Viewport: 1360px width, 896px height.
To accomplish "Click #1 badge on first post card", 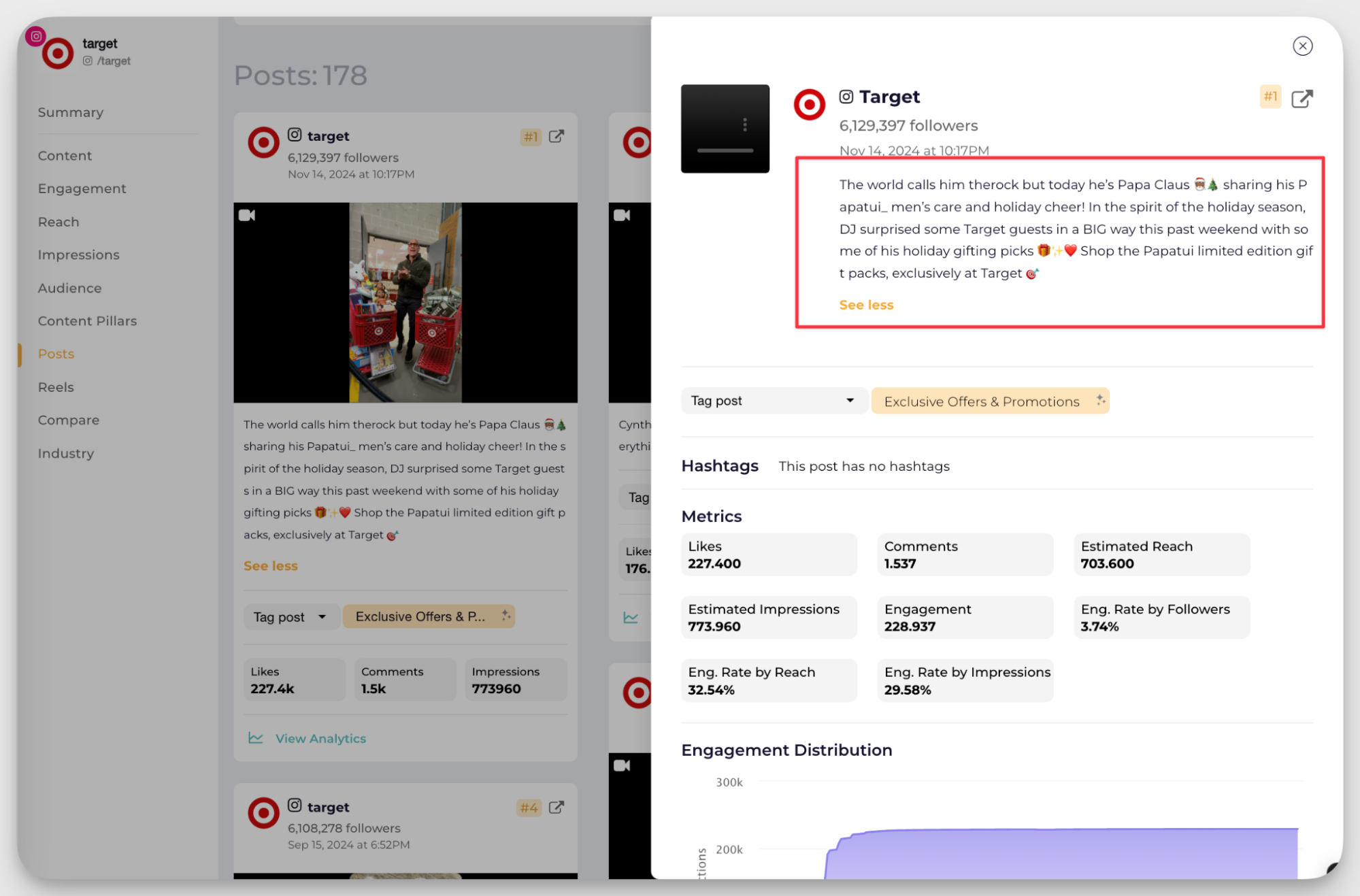I will pyautogui.click(x=531, y=137).
